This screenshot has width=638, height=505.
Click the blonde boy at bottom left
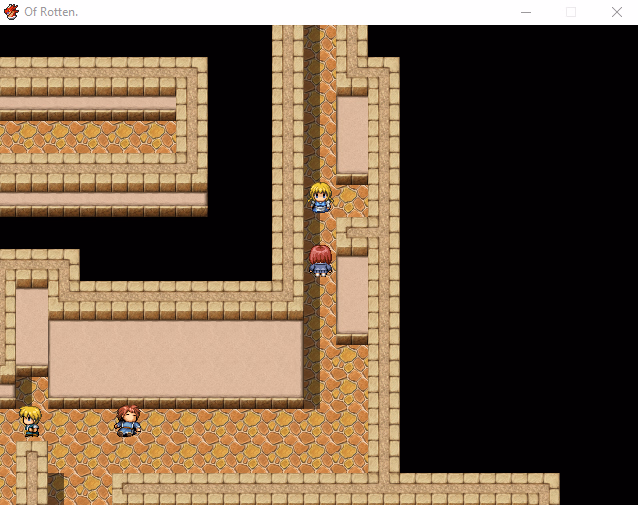31,421
